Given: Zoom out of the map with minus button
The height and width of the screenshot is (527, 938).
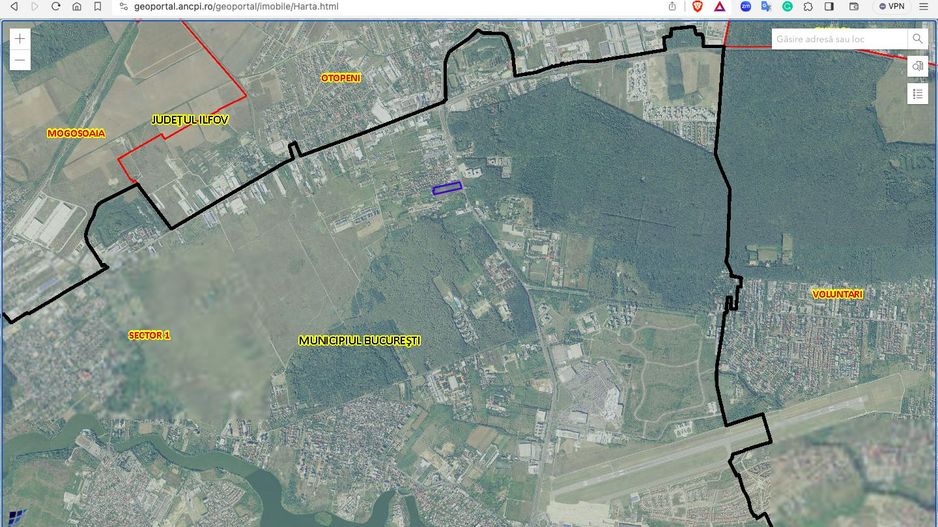Looking at the screenshot, I should pos(20,60).
